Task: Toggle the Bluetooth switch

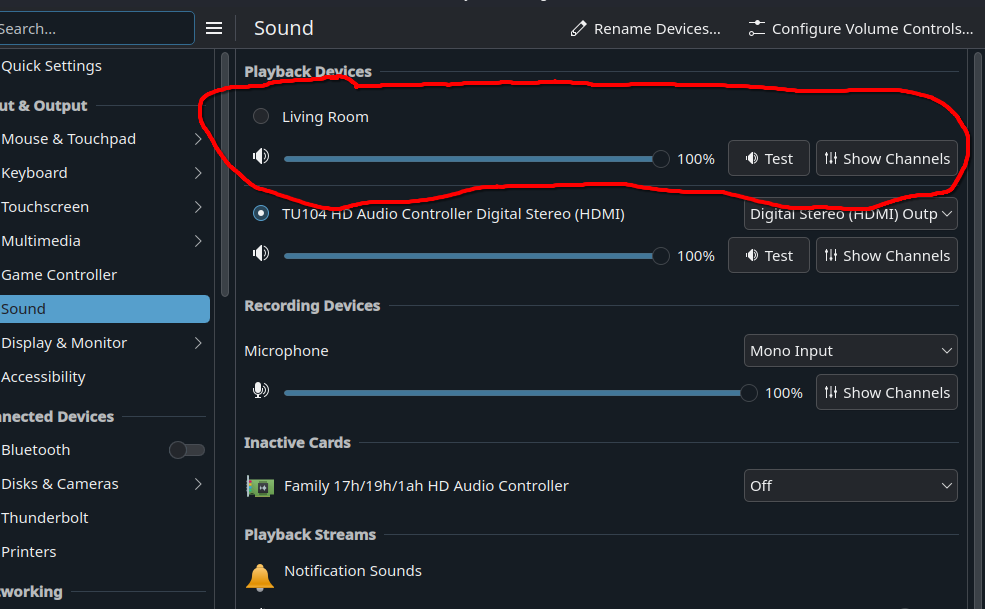Action: click(x=187, y=450)
